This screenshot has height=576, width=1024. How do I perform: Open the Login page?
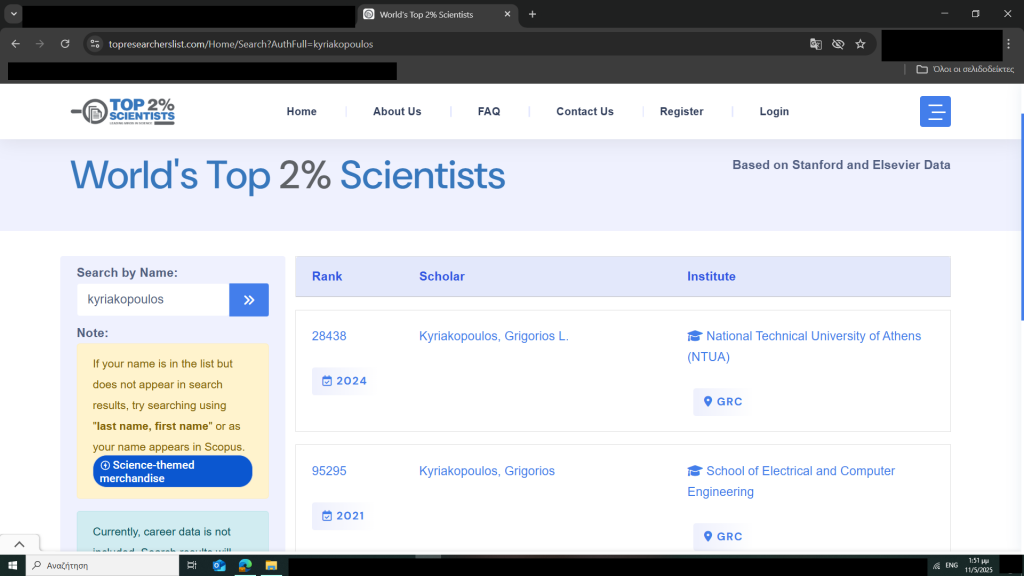click(x=775, y=112)
